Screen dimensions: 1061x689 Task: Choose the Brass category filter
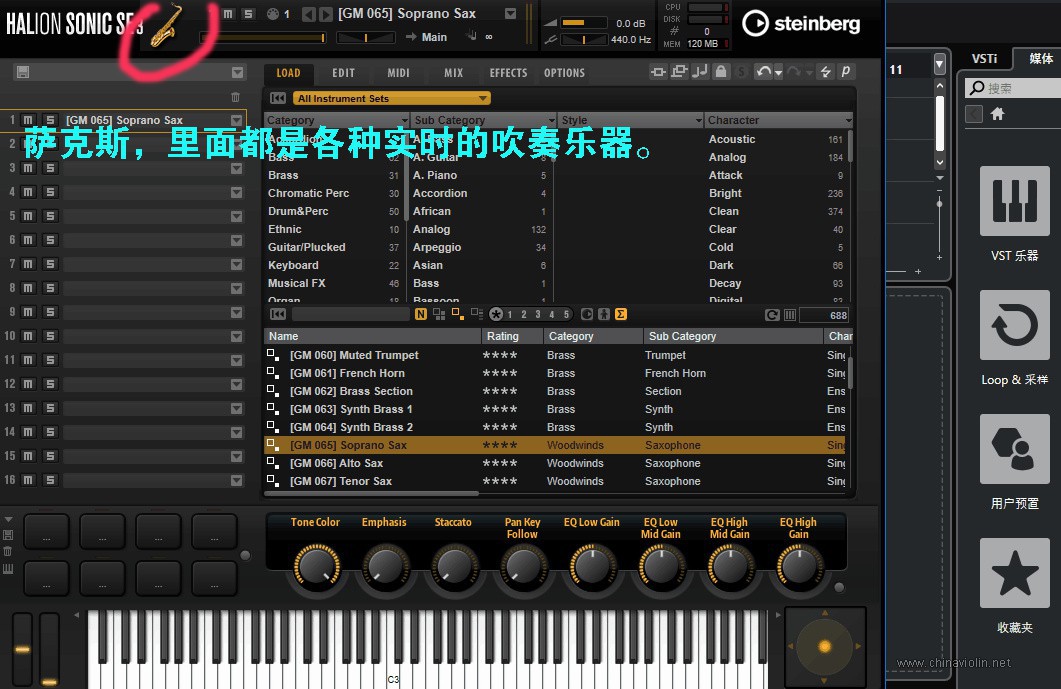click(334, 175)
